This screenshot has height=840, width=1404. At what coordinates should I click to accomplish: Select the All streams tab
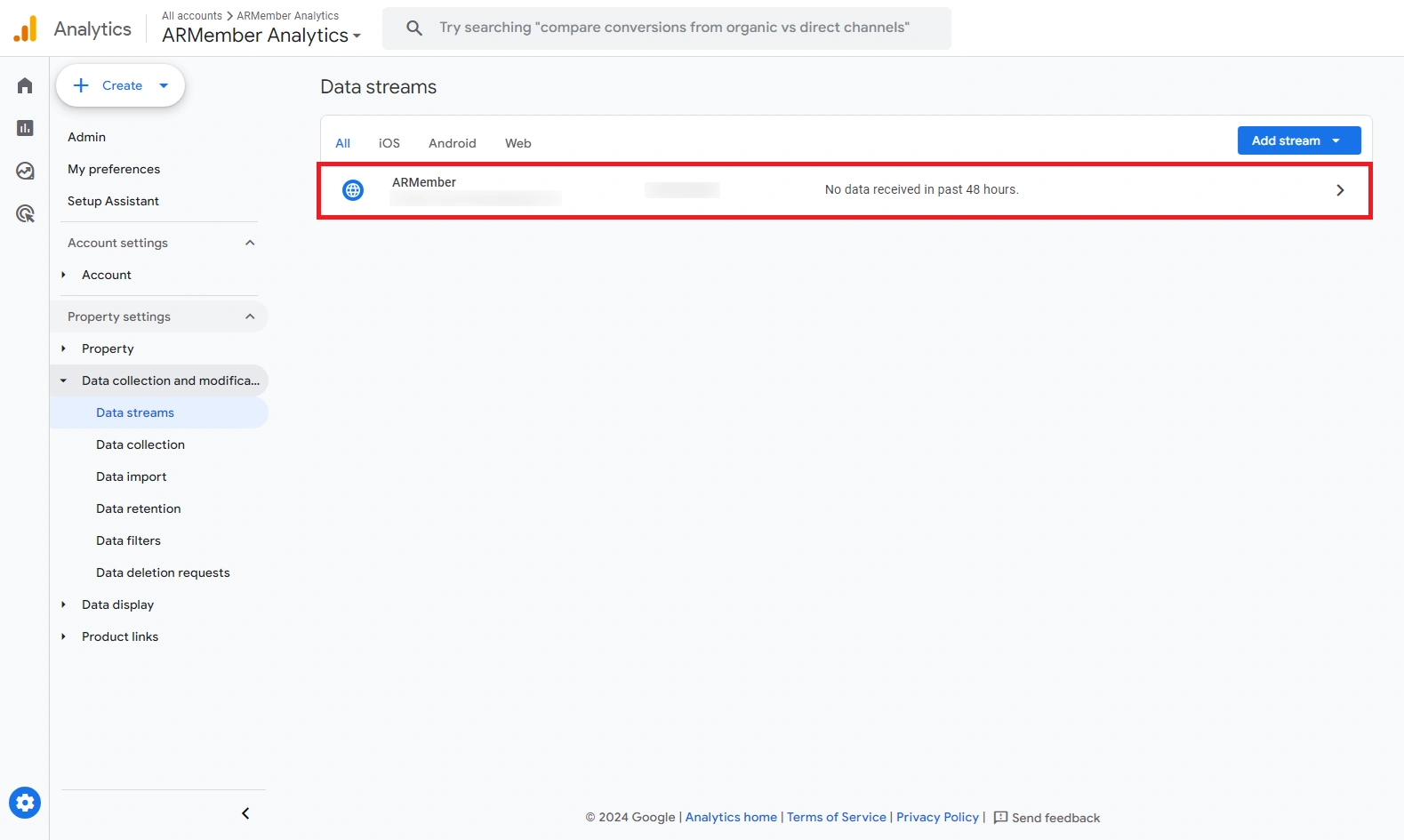point(342,143)
